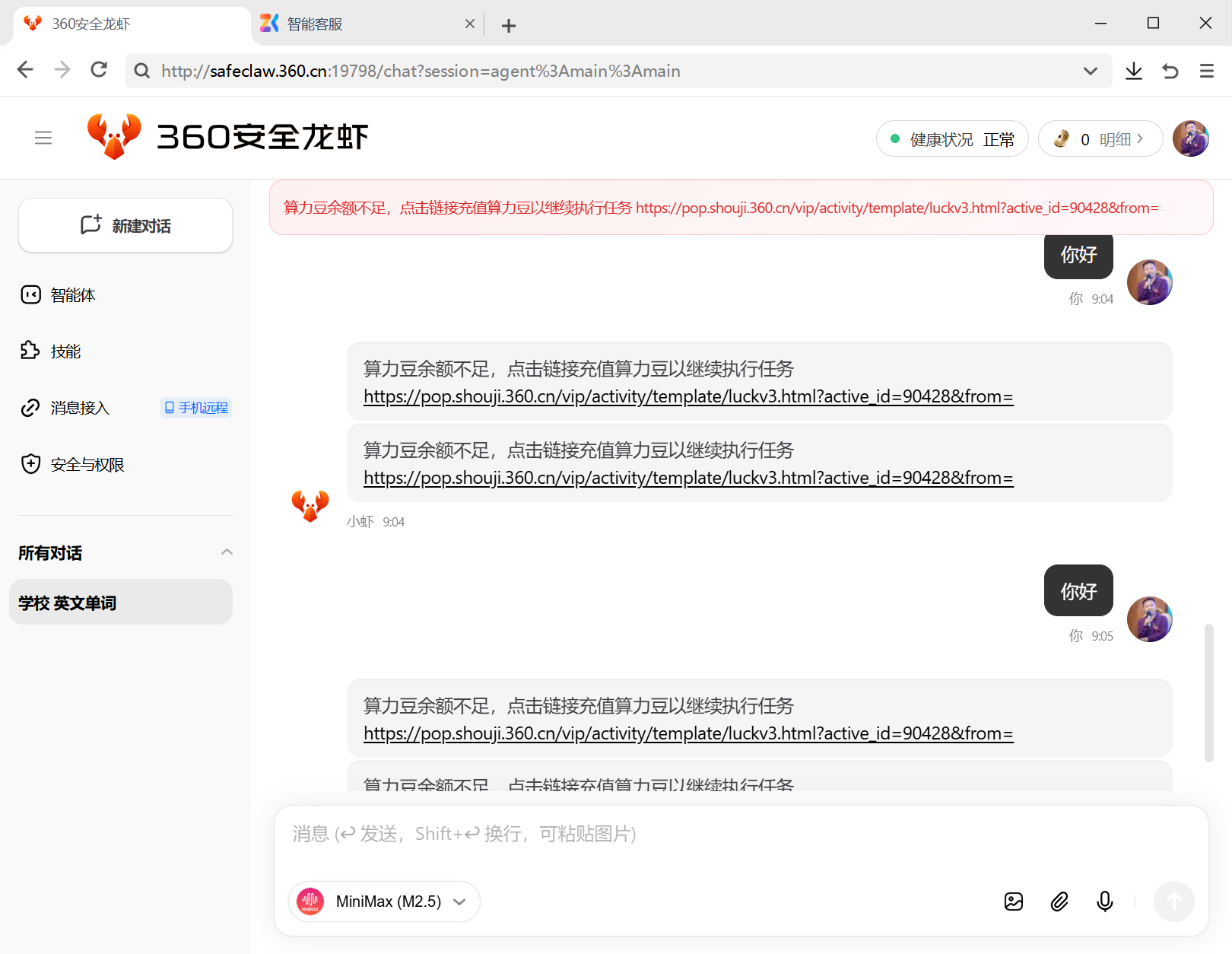This screenshot has width=1232, height=954.
Task: Click the send message arrow button
Action: coord(1174,902)
